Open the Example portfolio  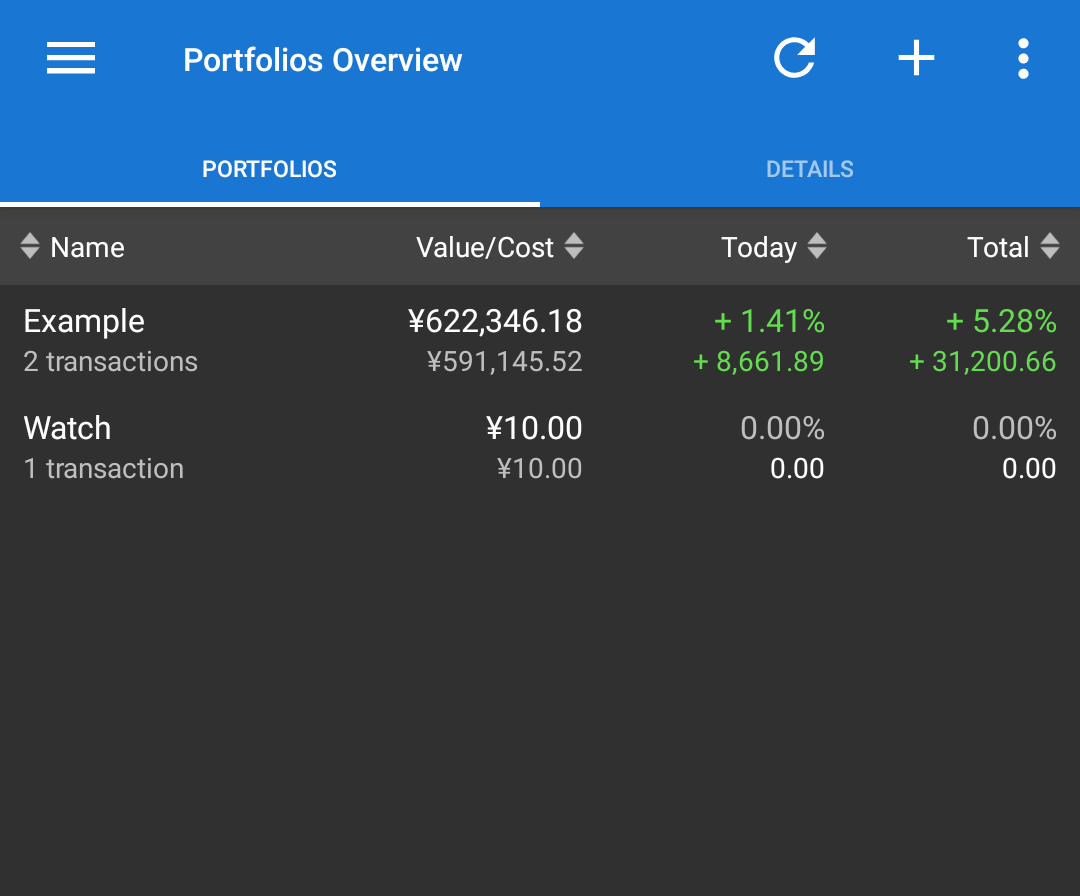[84, 322]
